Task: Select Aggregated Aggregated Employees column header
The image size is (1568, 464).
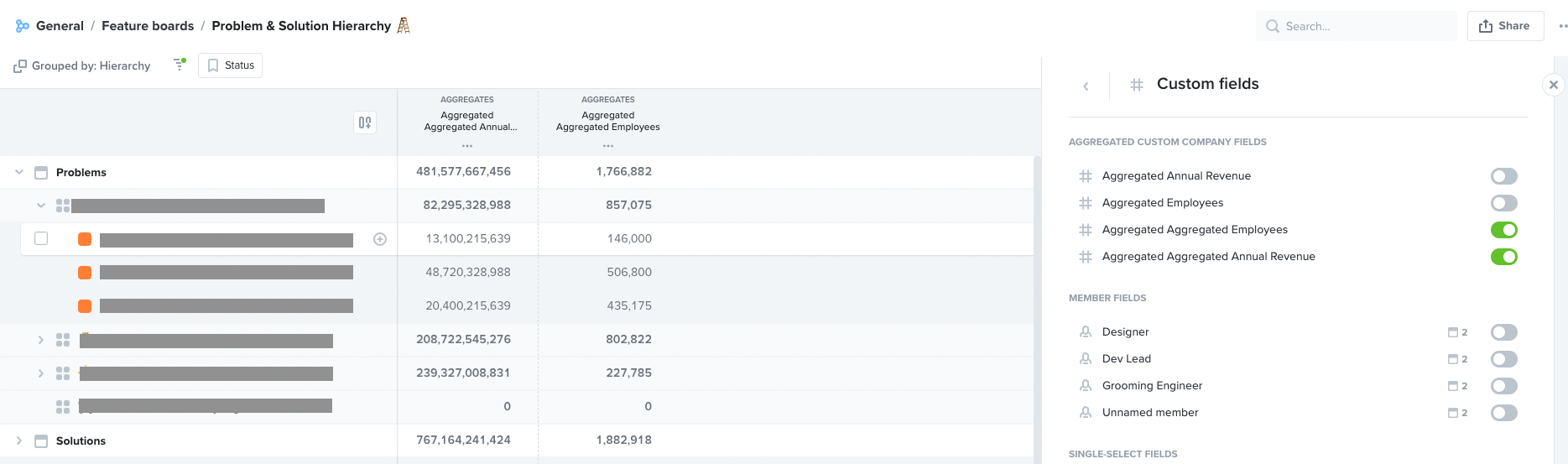Action: (x=608, y=121)
